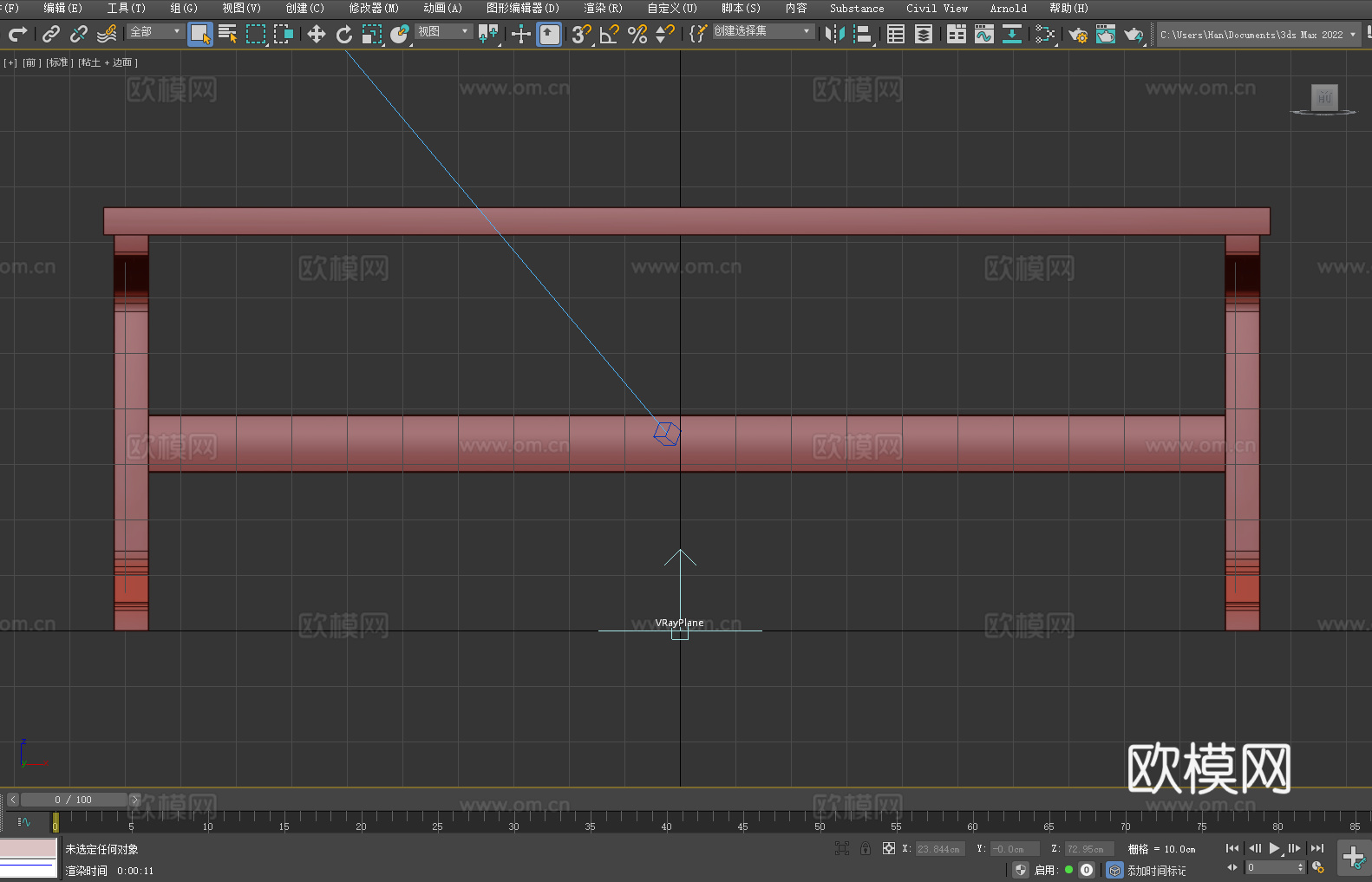Click the [粘土 + 边面] shading label
Image resolution: width=1372 pixels, height=882 pixels.
pyautogui.click(x=108, y=62)
